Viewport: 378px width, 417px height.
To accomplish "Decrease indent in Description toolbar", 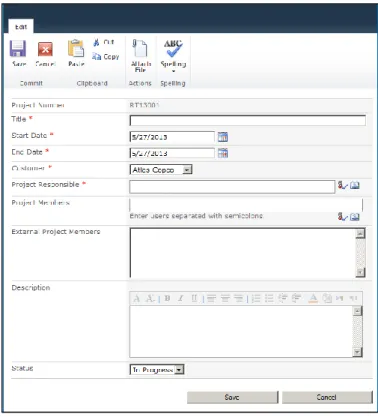I will pyautogui.click(x=283, y=298).
